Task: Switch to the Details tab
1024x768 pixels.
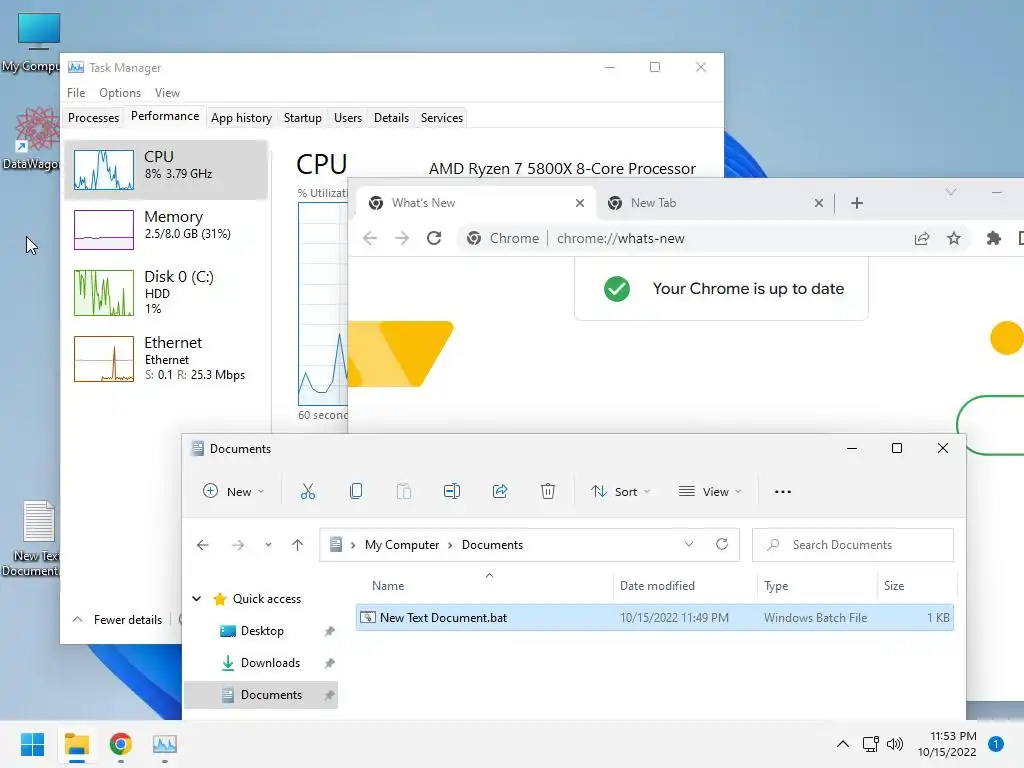Action: pos(391,118)
